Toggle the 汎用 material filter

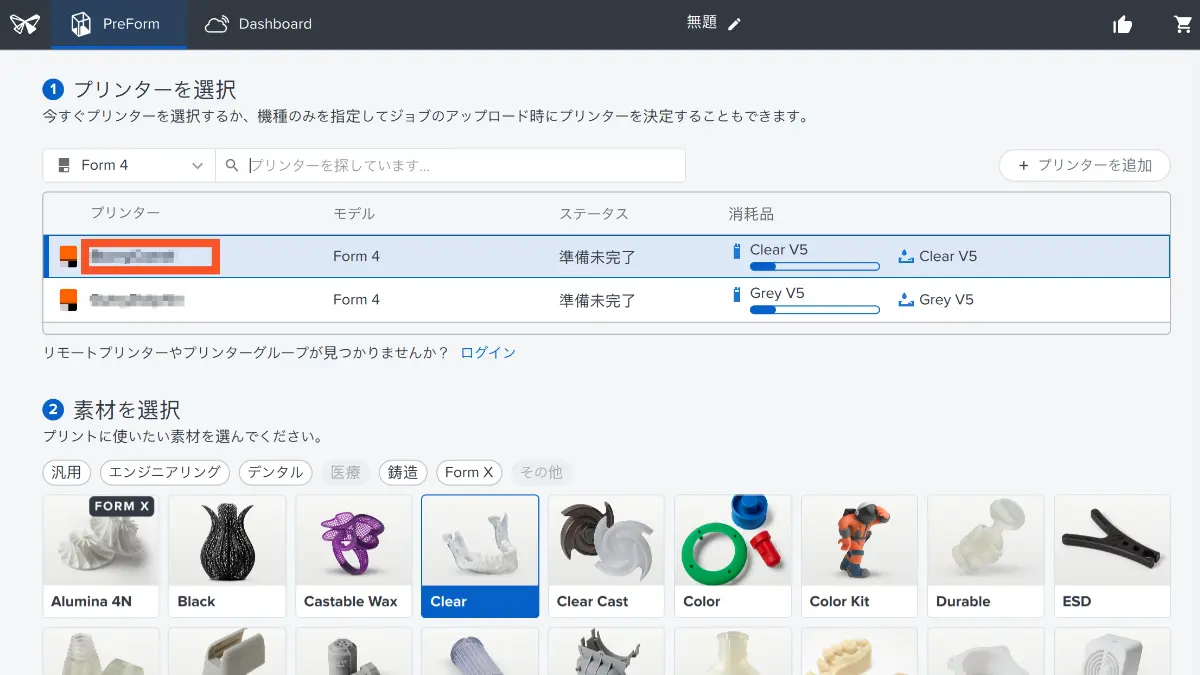67,472
